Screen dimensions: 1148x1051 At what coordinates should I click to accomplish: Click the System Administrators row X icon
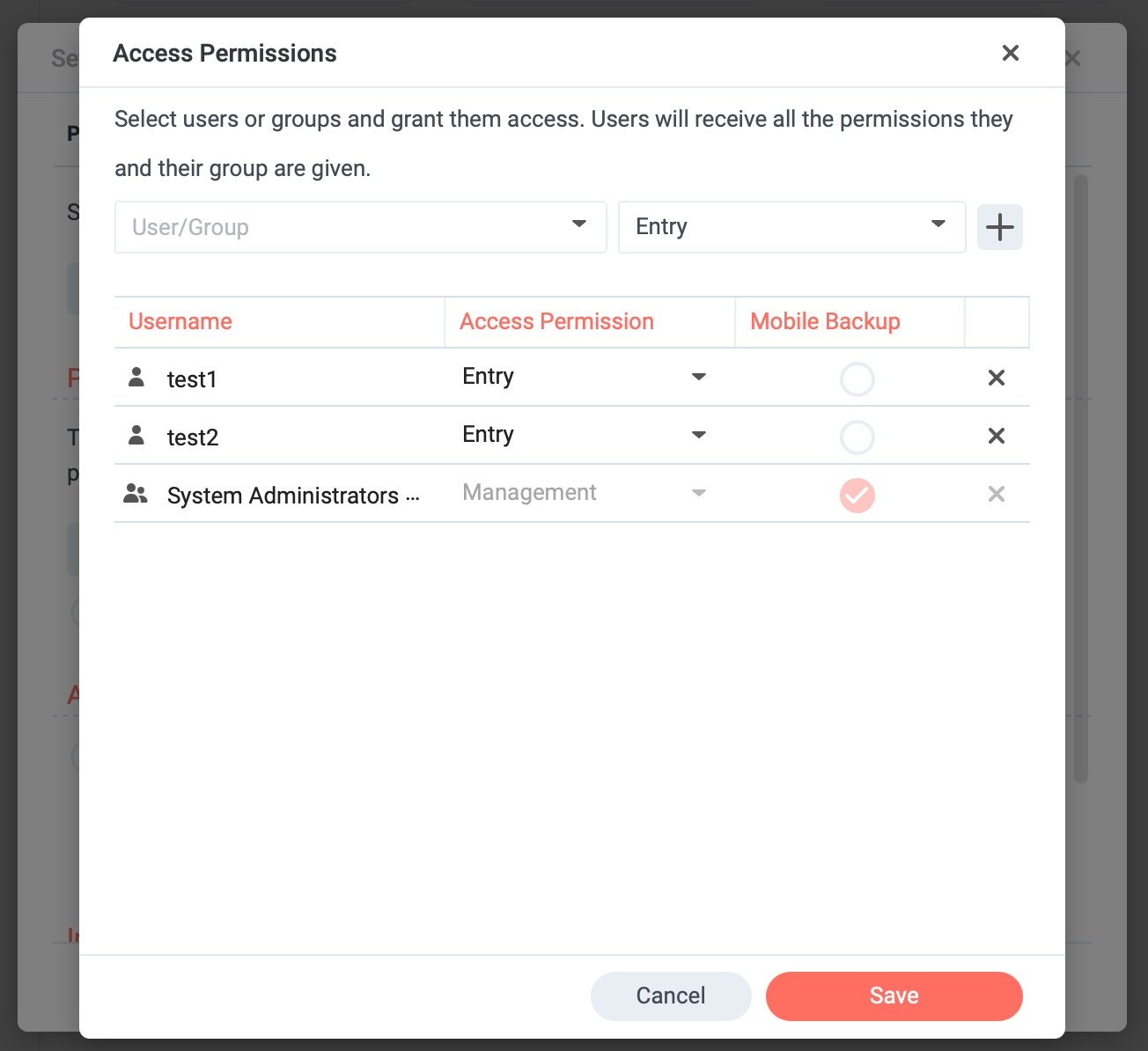996,494
